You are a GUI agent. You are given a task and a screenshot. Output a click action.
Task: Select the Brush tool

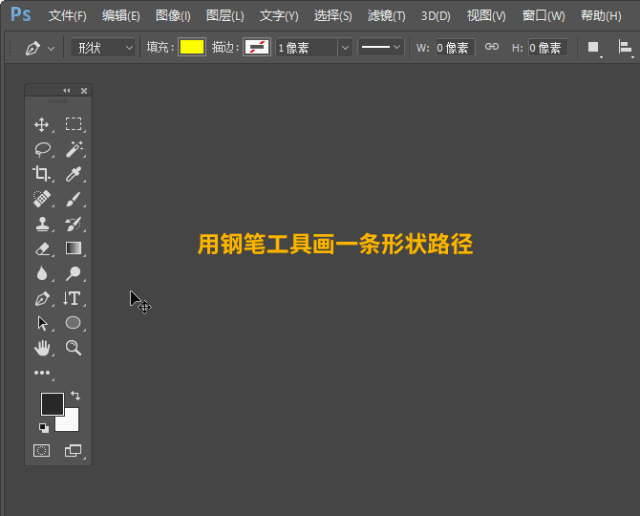pos(73,199)
